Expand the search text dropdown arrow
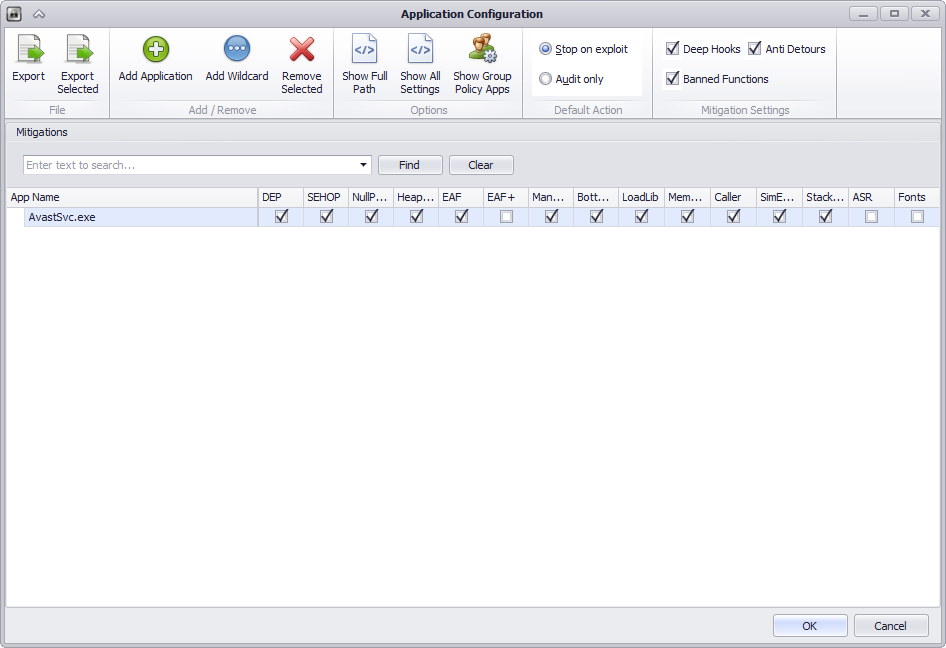The height and width of the screenshot is (648, 946). point(363,165)
